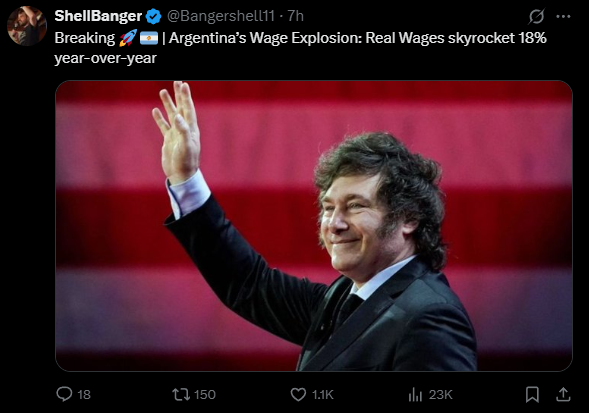Click the blue verified badge
589x413 pixels.
coord(153,17)
